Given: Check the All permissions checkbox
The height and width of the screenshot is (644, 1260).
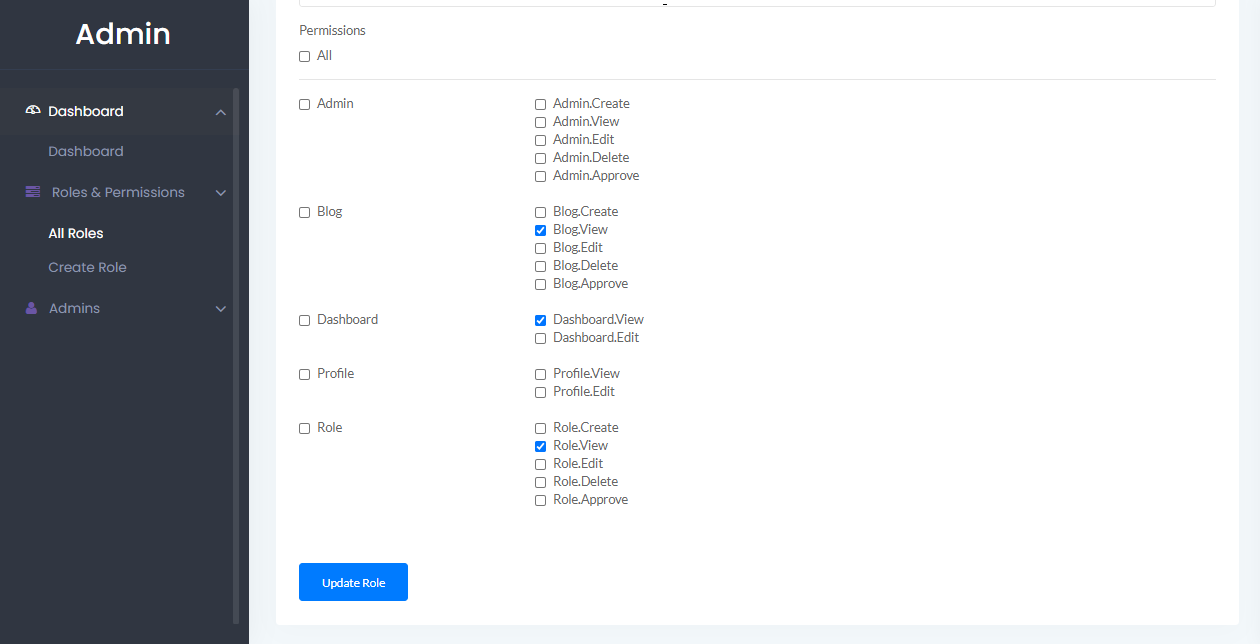Looking at the screenshot, I should tap(305, 57).
